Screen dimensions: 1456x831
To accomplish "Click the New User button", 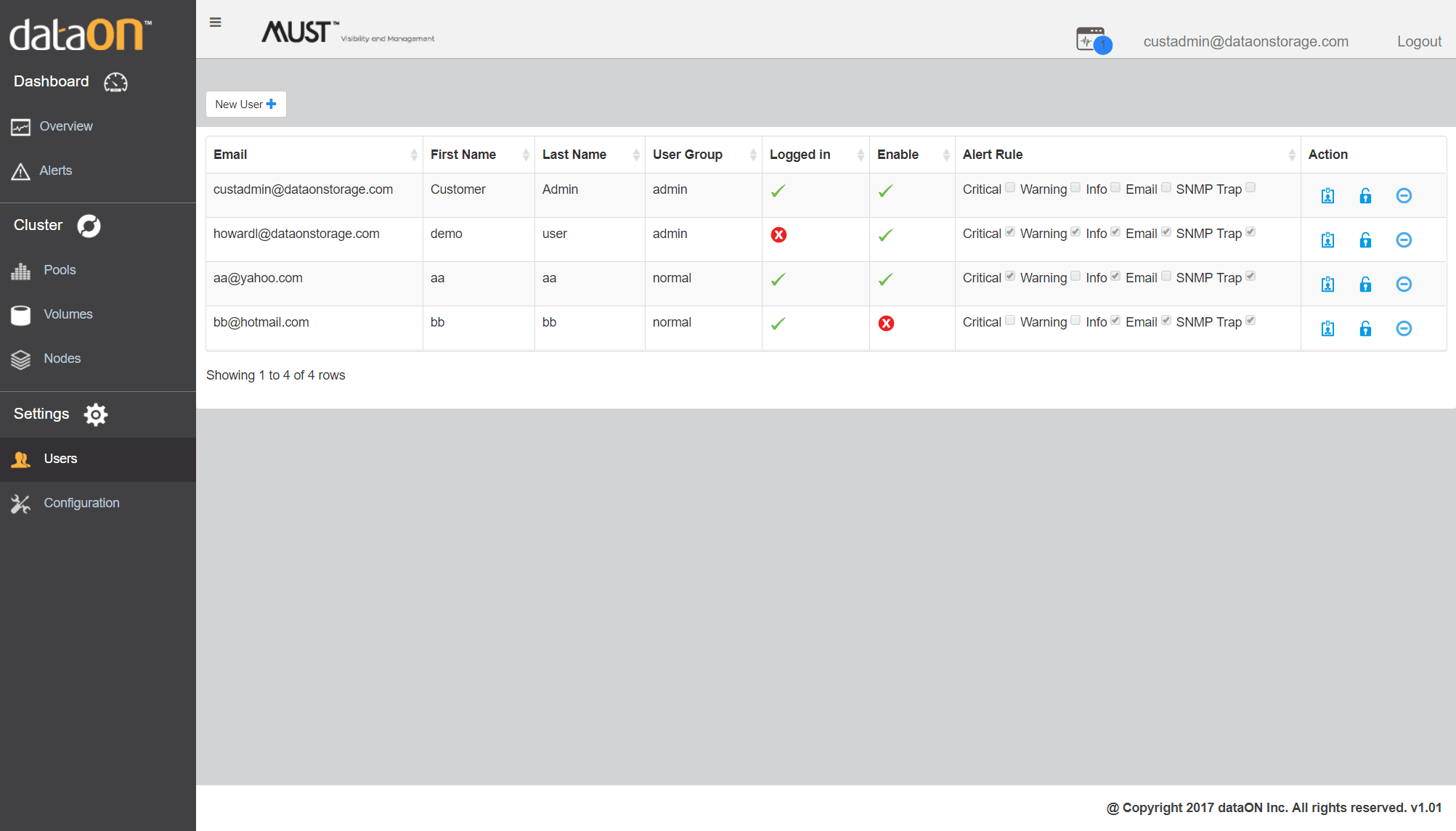I will [x=245, y=105].
